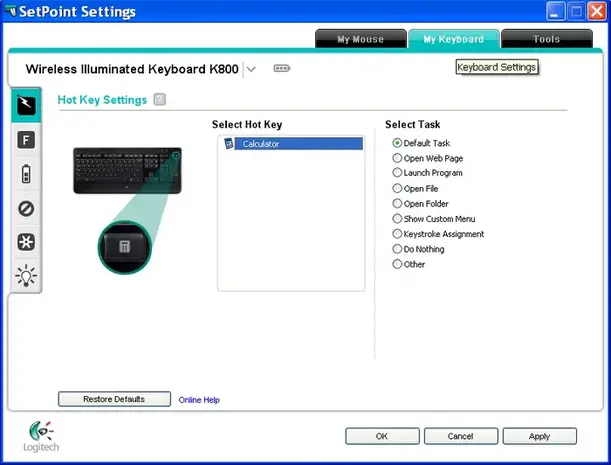Select the Default Task radio option
The image size is (611, 465).
[397, 143]
